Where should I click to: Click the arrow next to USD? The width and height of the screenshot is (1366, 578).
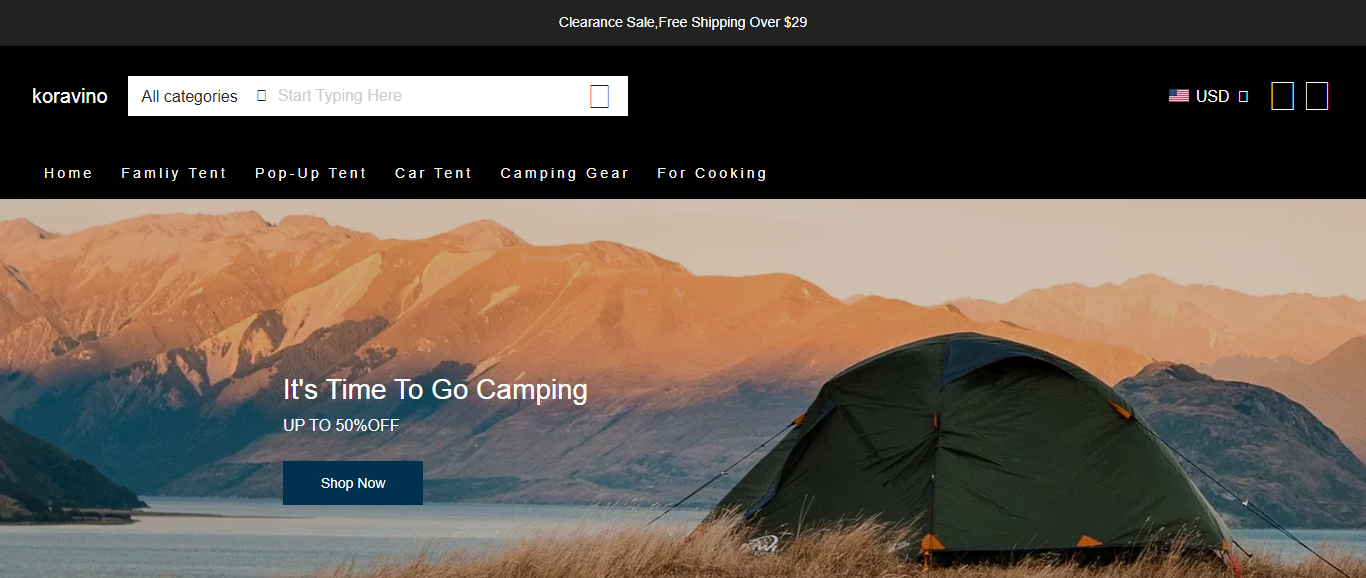1243,96
